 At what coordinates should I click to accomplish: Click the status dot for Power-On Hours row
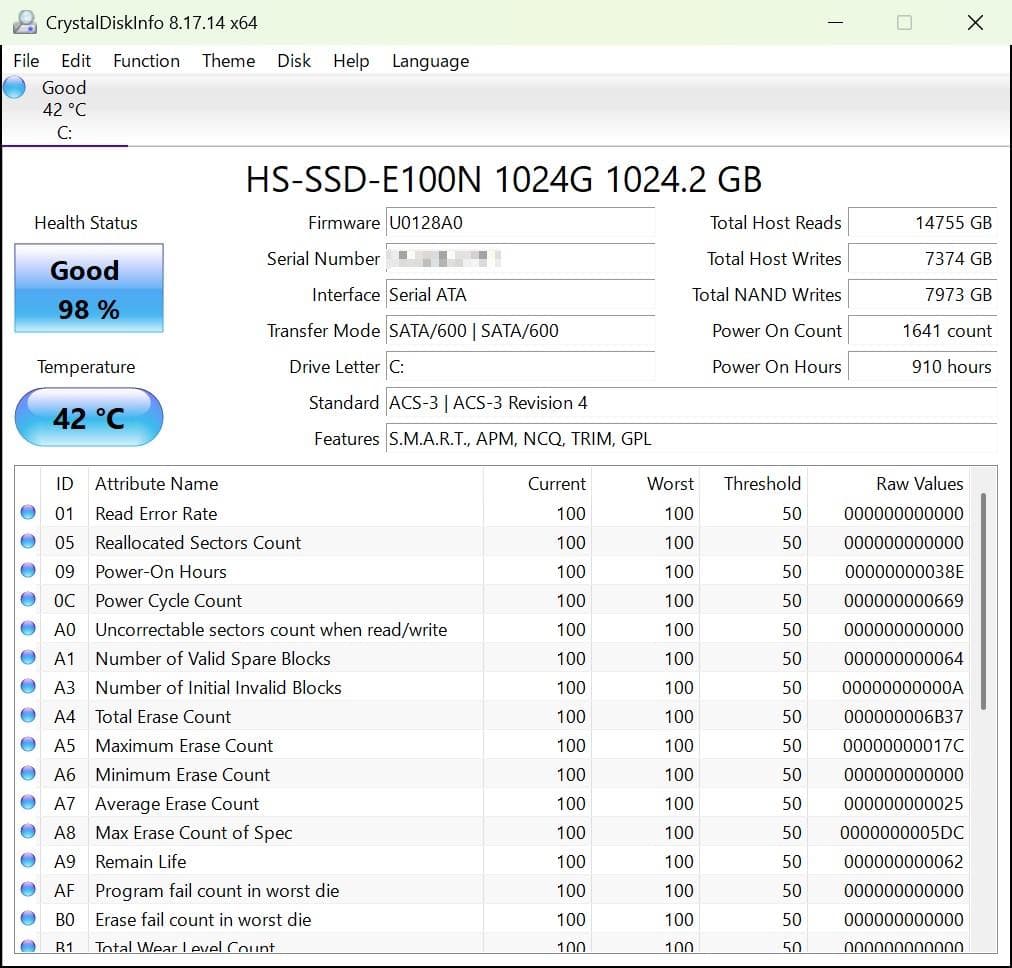28,570
